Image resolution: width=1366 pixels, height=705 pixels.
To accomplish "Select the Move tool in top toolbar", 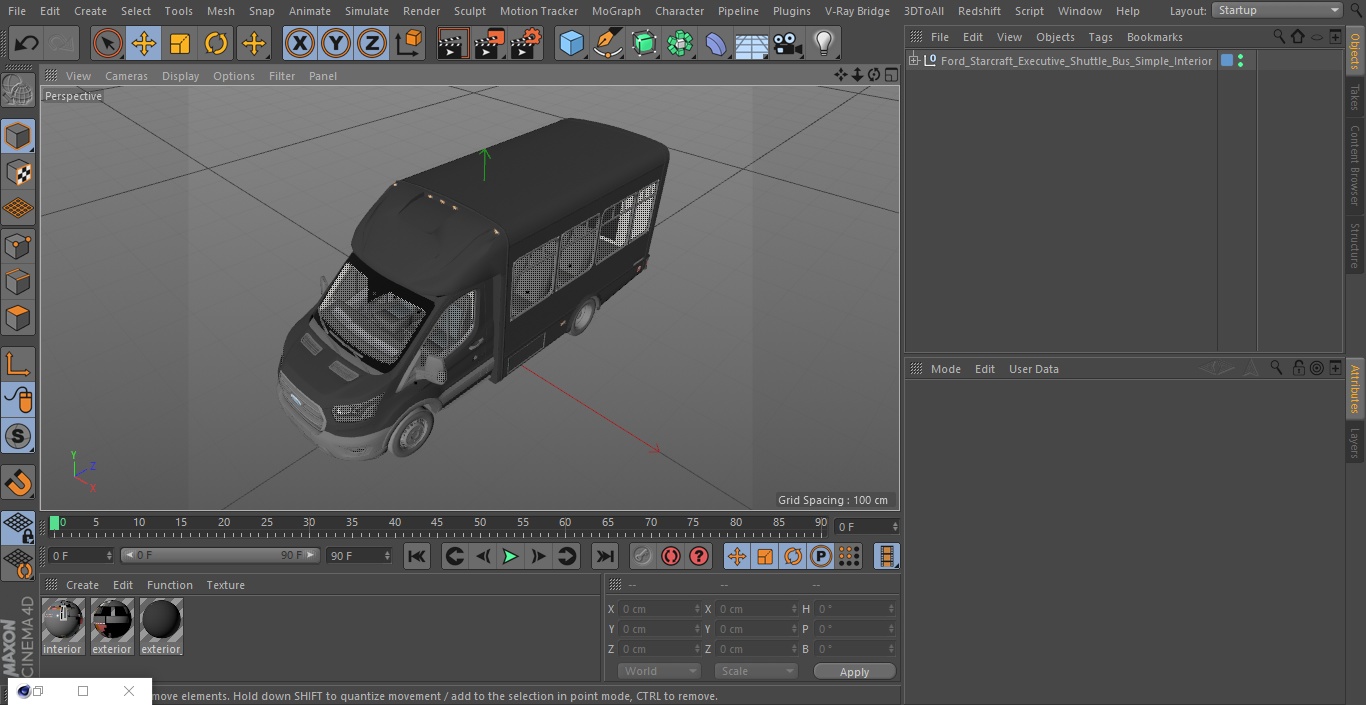I will pos(144,43).
